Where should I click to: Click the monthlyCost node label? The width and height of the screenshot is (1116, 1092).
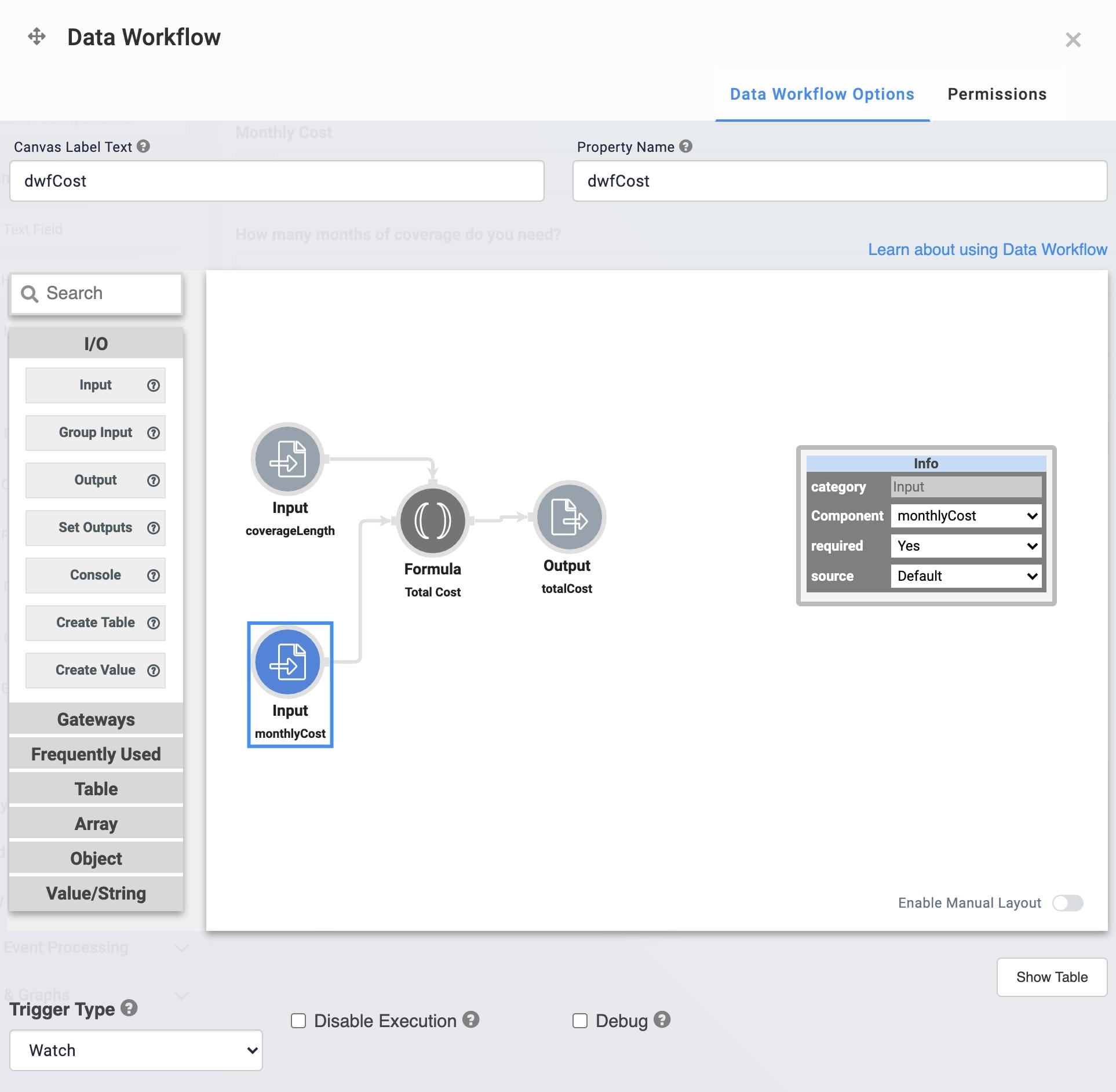pos(290,734)
